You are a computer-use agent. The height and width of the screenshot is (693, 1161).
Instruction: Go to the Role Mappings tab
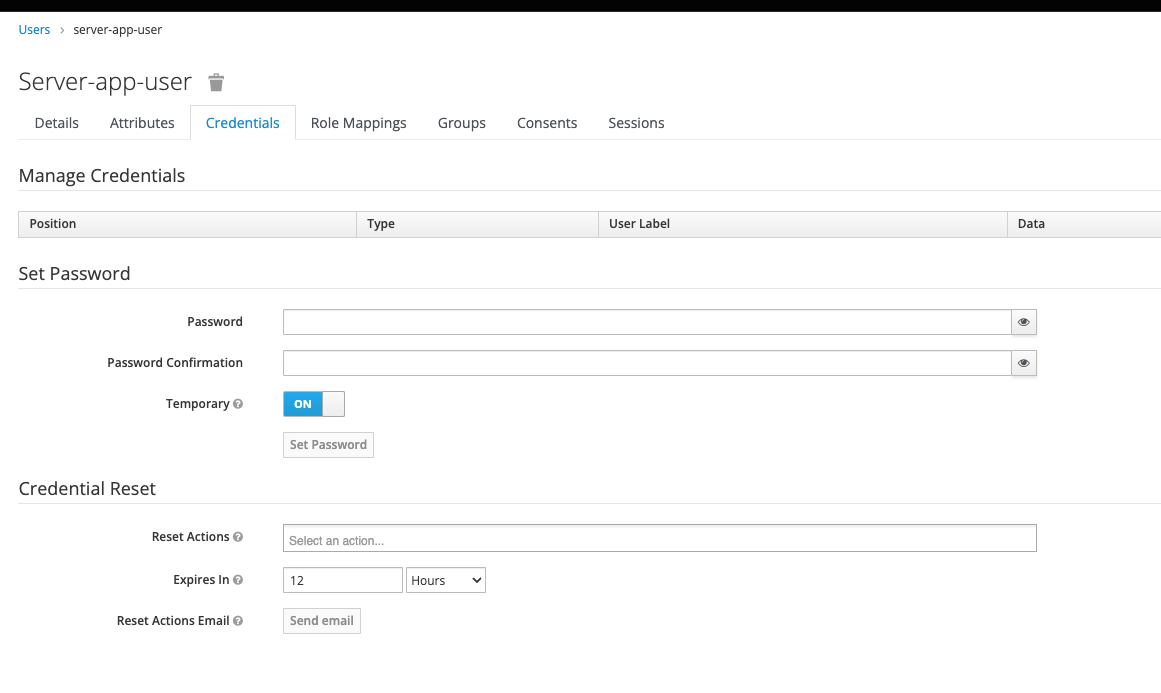[358, 123]
